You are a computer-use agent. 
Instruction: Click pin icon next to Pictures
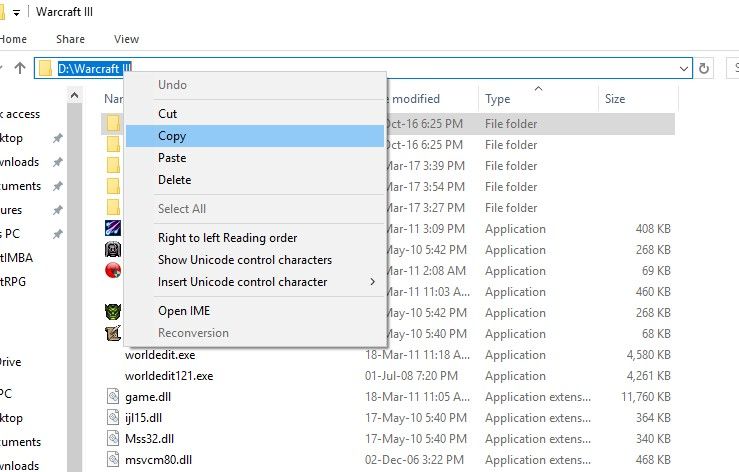(57, 210)
